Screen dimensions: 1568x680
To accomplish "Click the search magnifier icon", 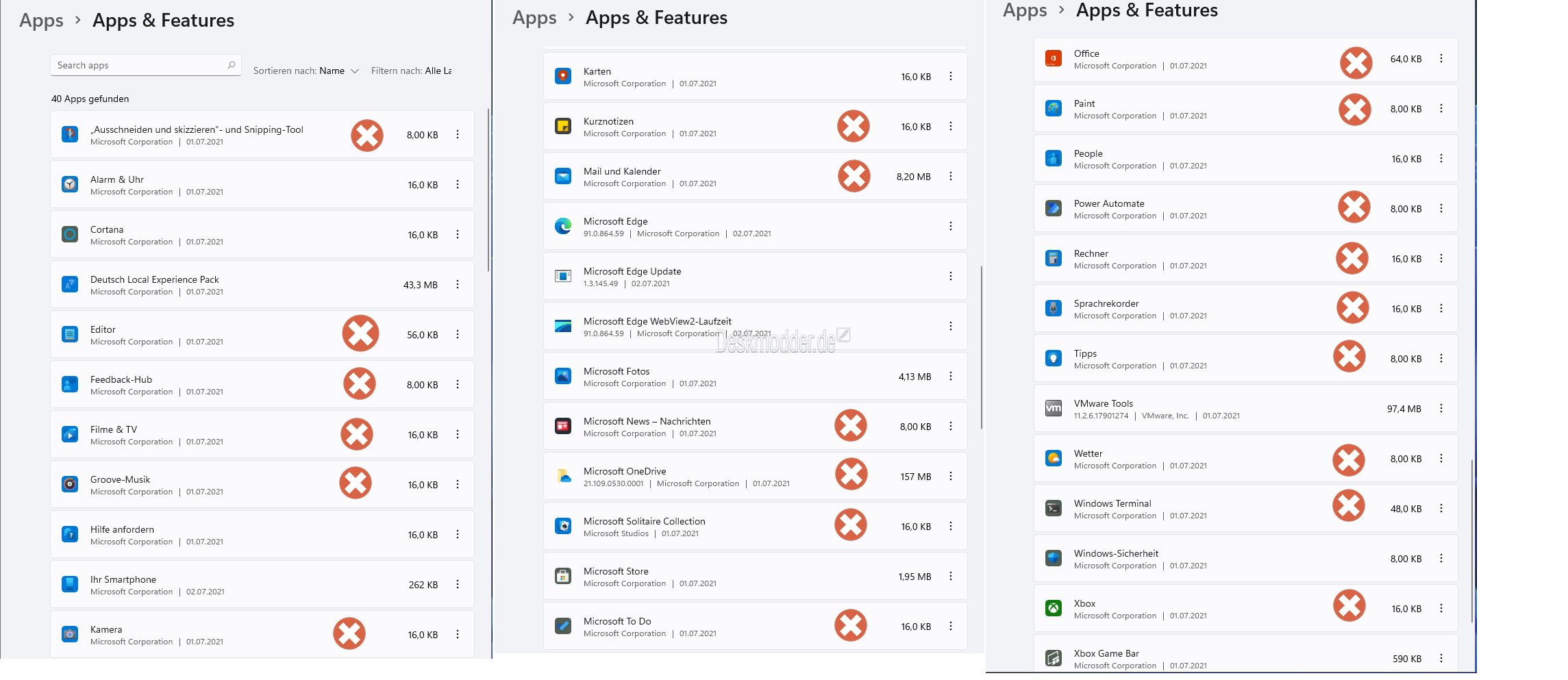I will (x=232, y=65).
